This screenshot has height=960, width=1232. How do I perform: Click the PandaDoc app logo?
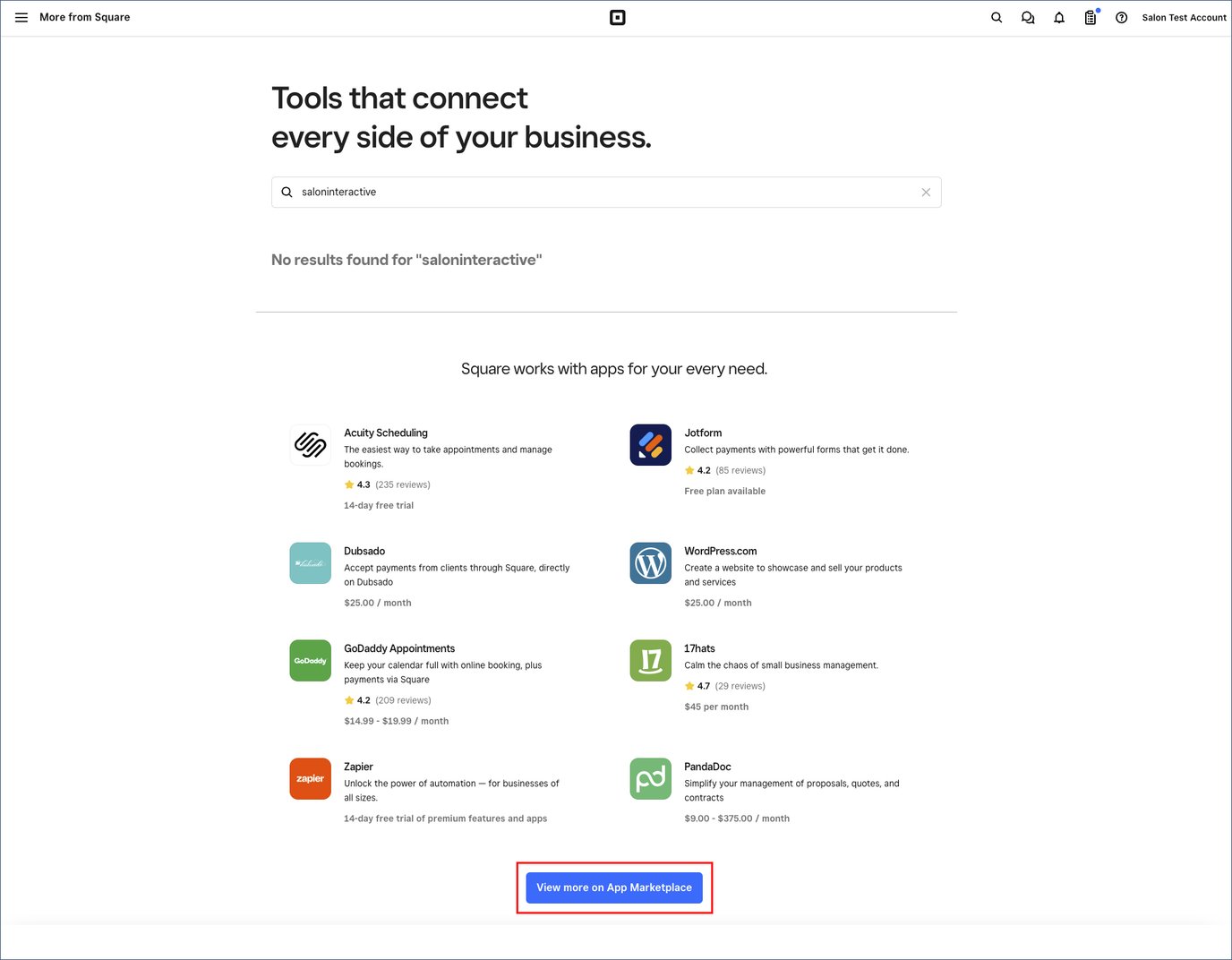pos(651,779)
